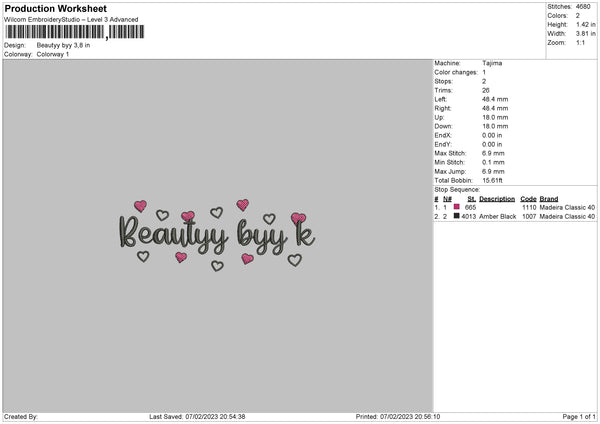Click the Code column header
Viewport: 600px width, 424px height.
(x=528, y=198)
